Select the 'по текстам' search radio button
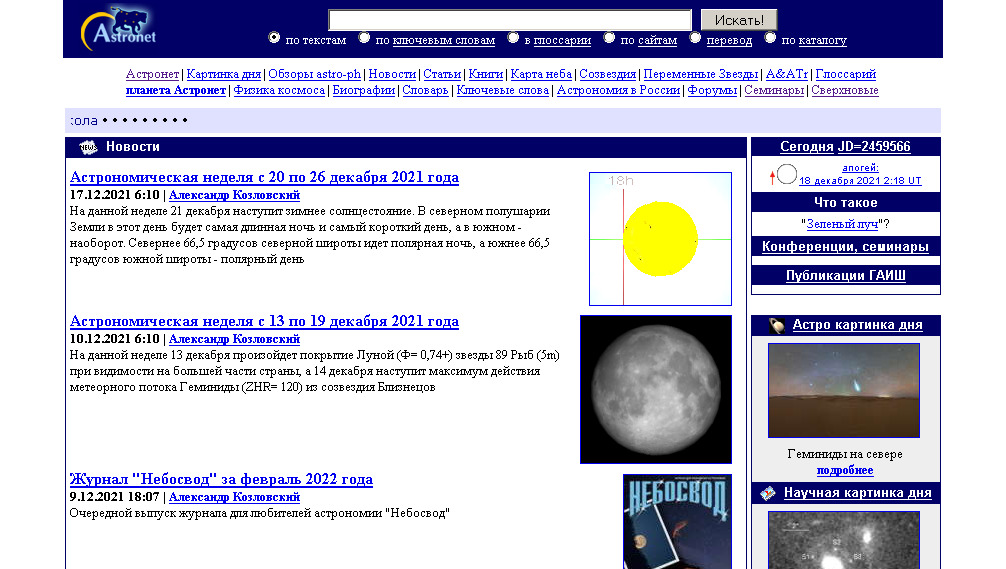This screenshot has width=1006, height=569. pos(275,38)
